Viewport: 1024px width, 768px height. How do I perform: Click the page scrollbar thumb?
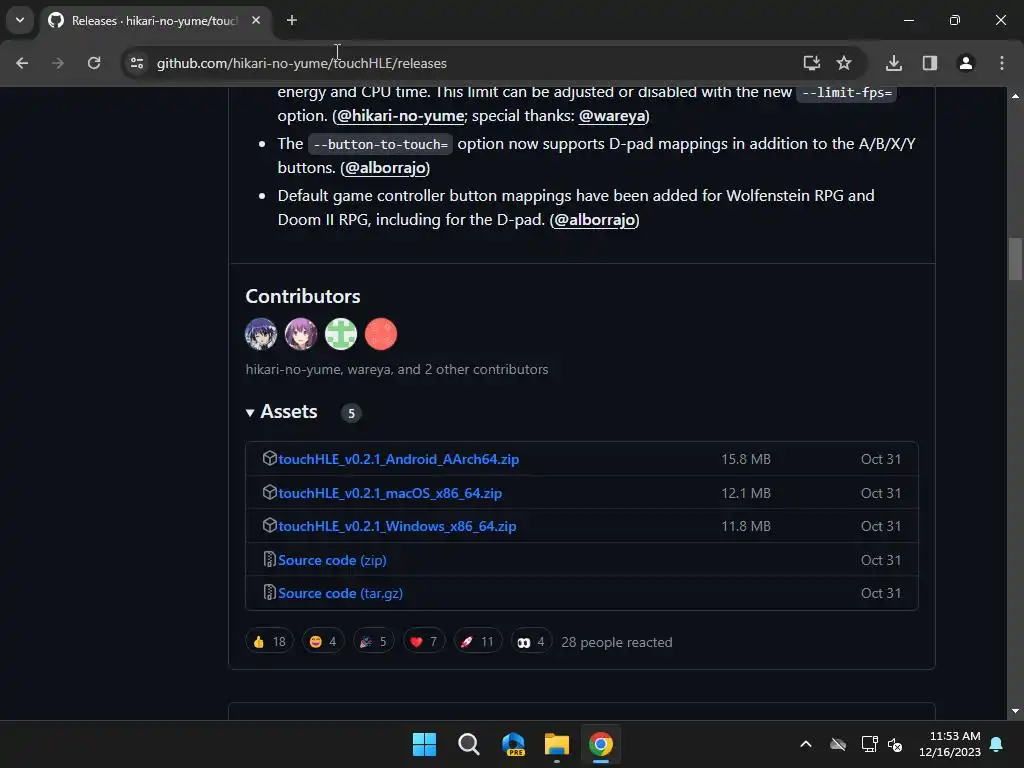[1015, 259]
